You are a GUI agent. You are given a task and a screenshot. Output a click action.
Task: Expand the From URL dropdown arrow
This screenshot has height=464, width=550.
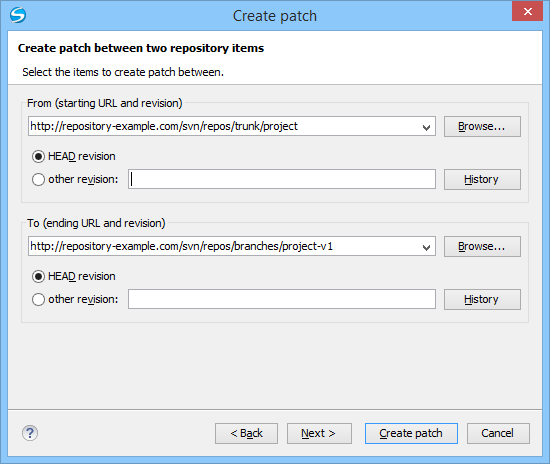(x=426, y=127)
